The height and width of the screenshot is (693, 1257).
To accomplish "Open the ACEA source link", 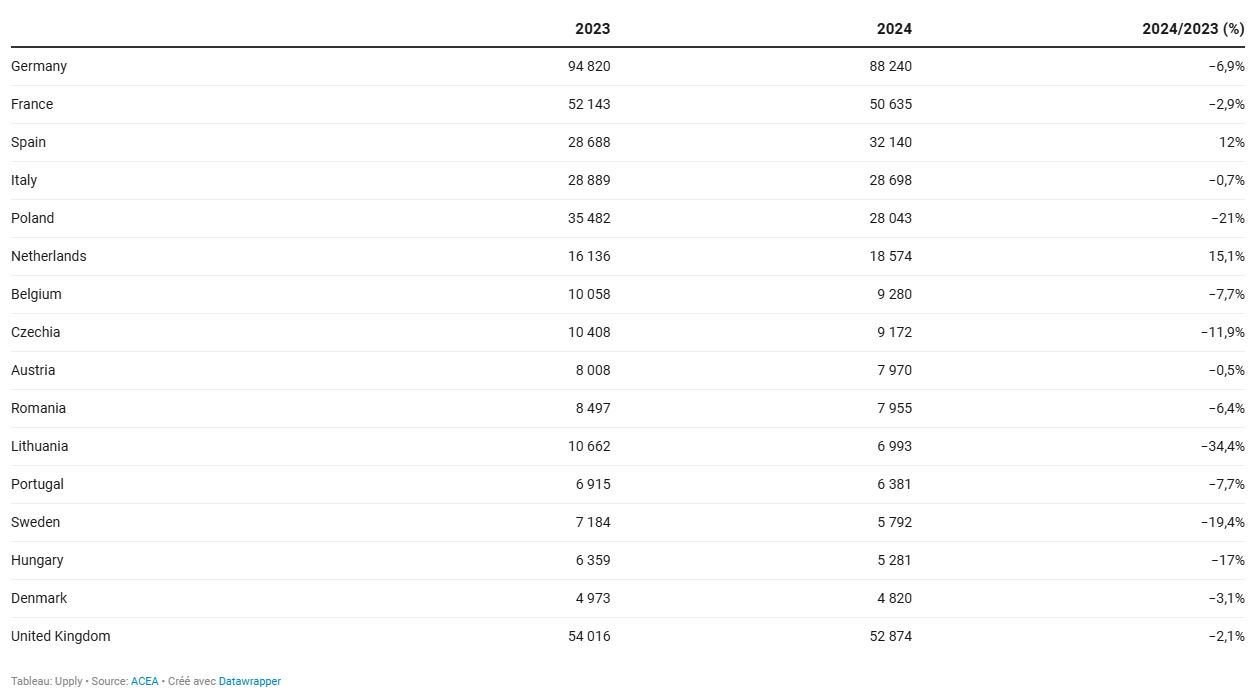I will pyautogui.click(x=145, y=681).
